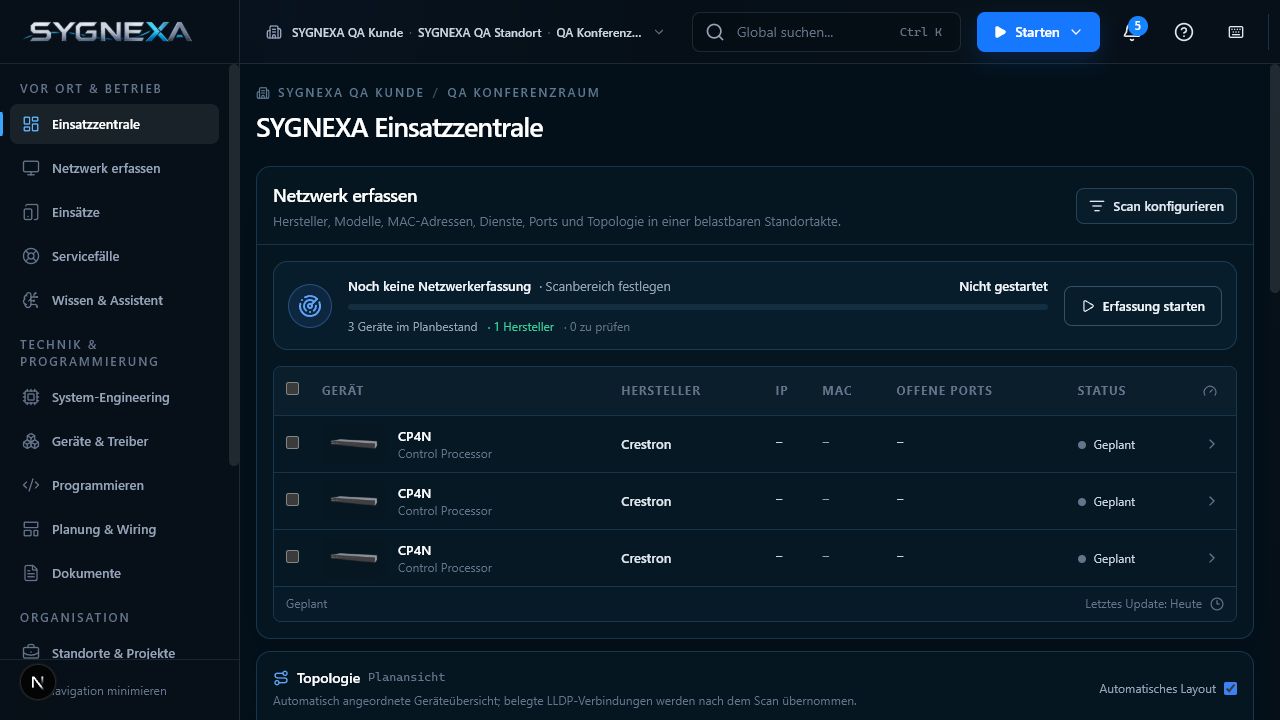
Task: Click the System-Engineering chip icon
Action: [x=31, y=397]
